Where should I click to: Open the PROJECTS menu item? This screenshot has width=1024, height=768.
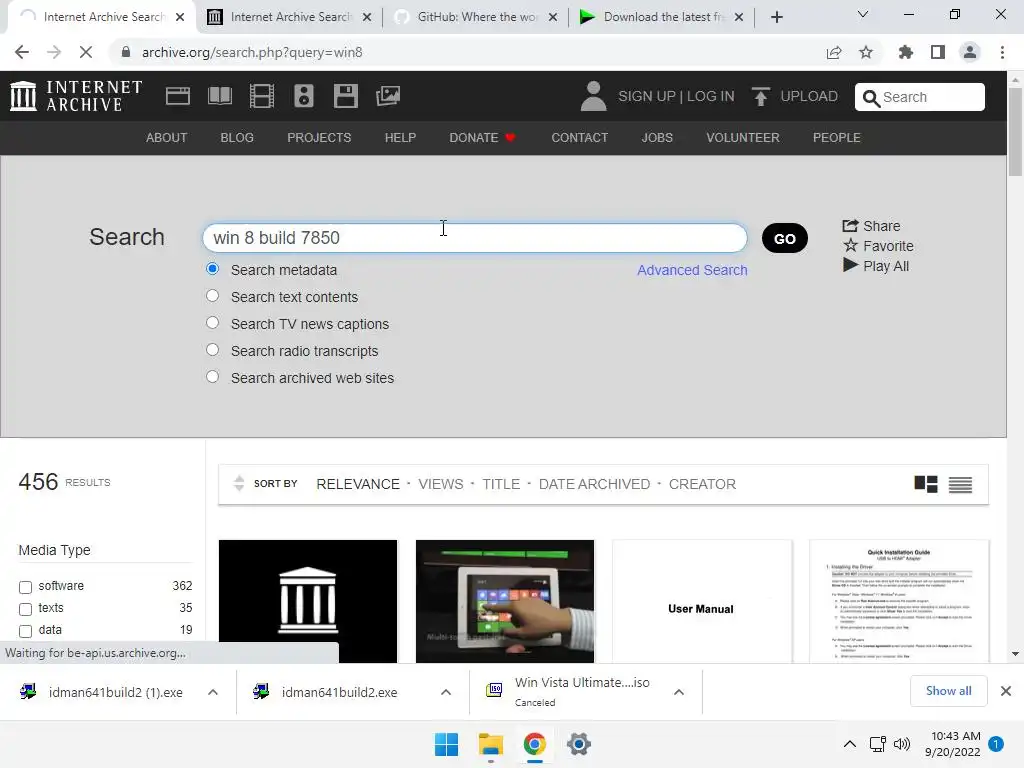[319, 138]
